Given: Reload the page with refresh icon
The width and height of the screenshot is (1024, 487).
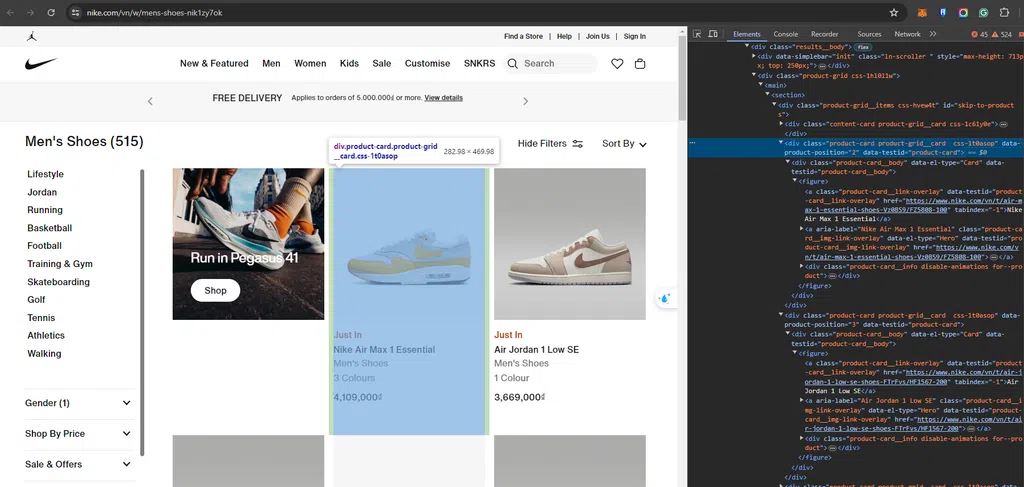Looking at the screenshot, I should coord(51,12).
